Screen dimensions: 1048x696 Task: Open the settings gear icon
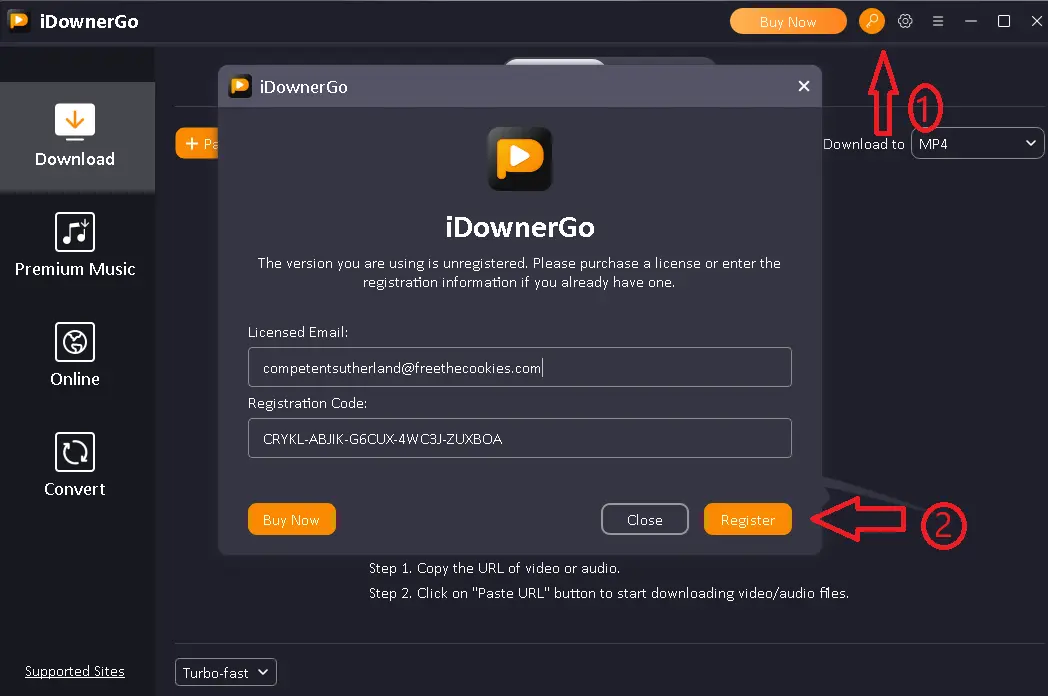point(905,21)
